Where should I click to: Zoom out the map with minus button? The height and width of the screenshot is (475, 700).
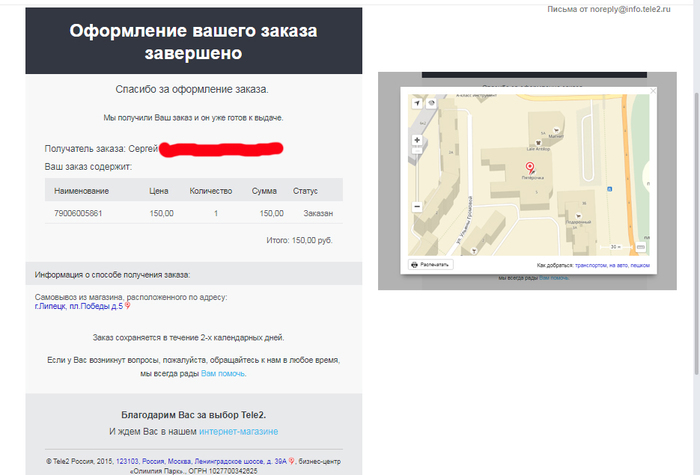tap(416, 206)
